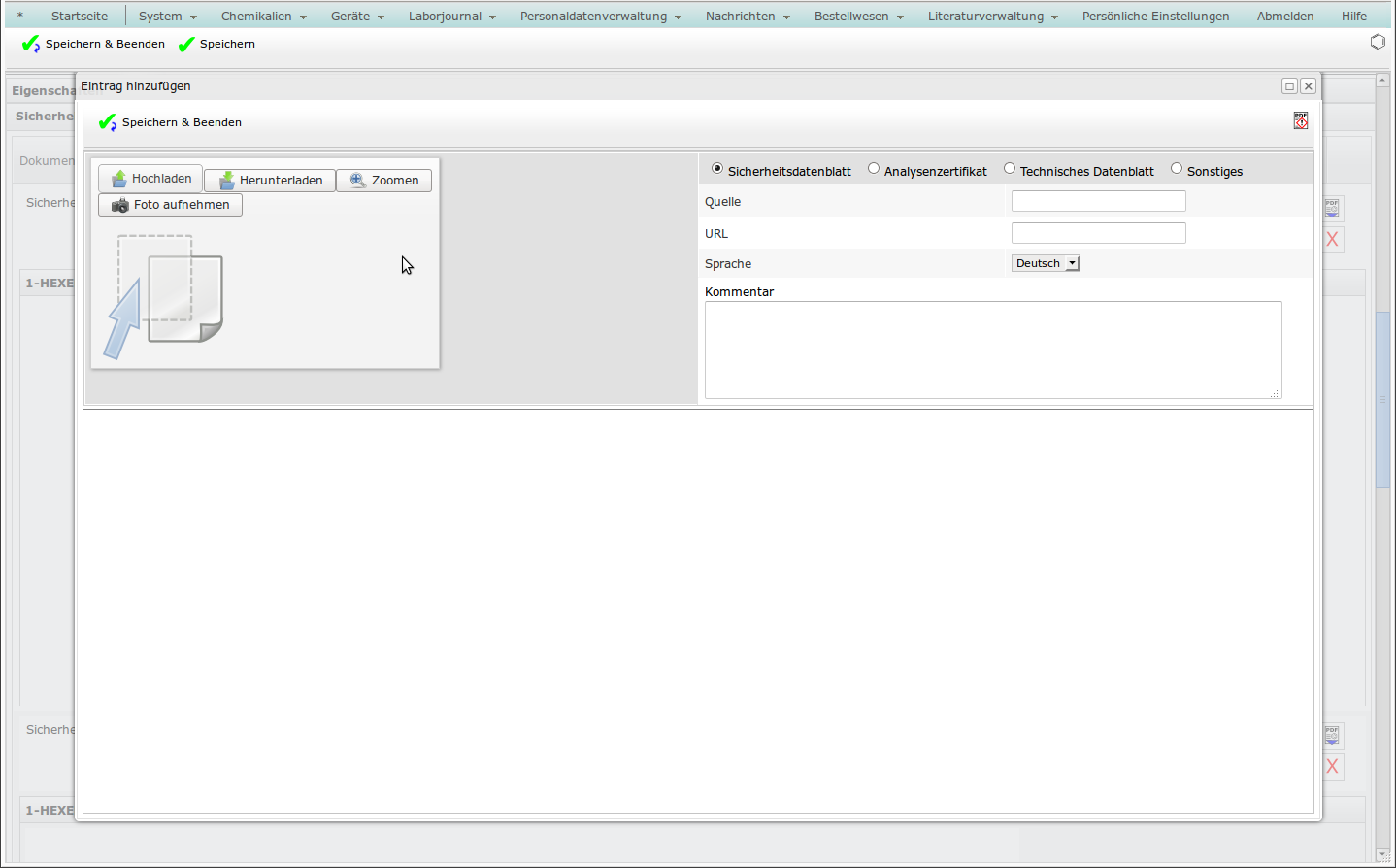
Task: Click the first background row's red X delete icon
Action: coord(1332,239)
